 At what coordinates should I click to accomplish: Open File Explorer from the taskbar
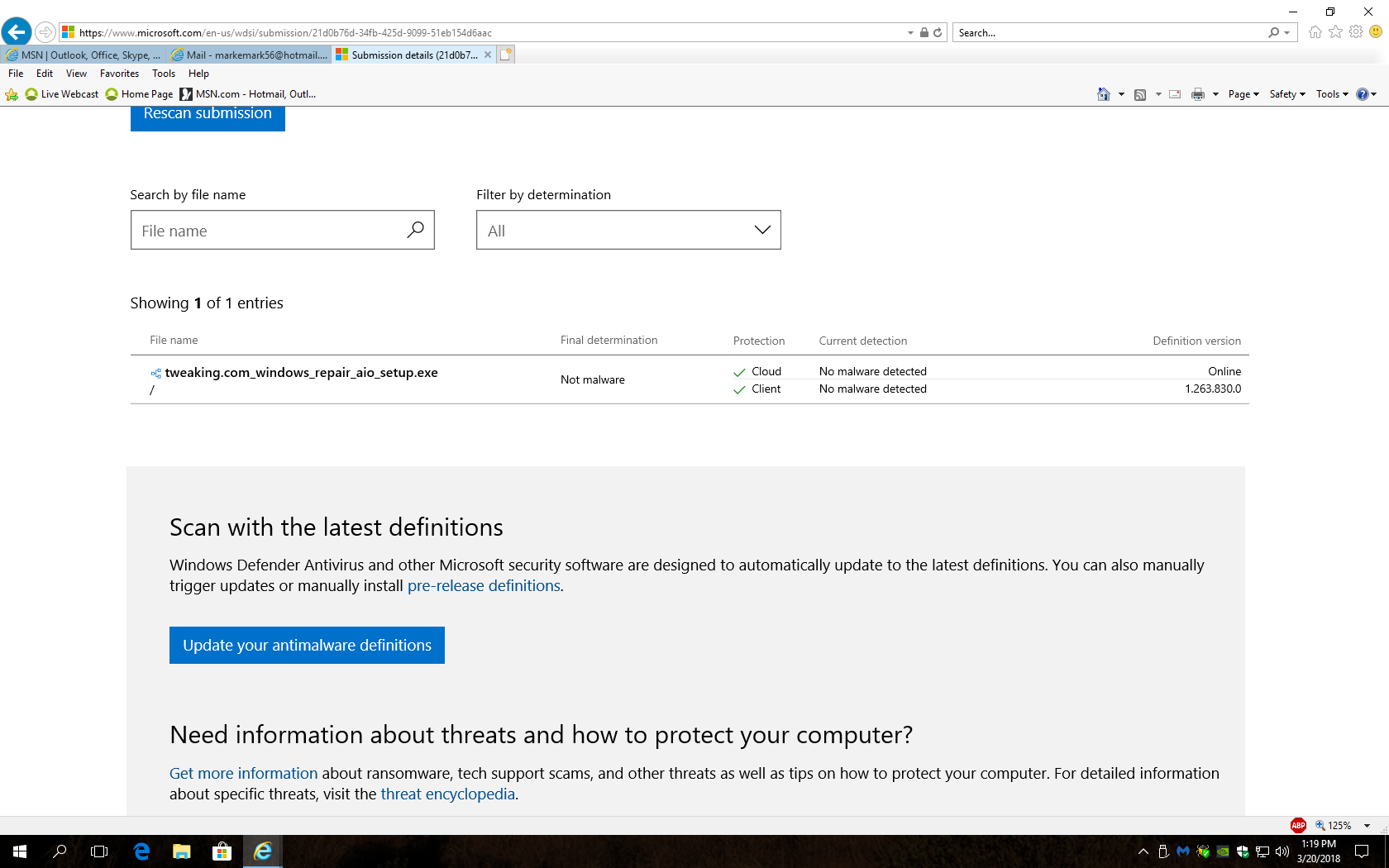click(182, 851)
